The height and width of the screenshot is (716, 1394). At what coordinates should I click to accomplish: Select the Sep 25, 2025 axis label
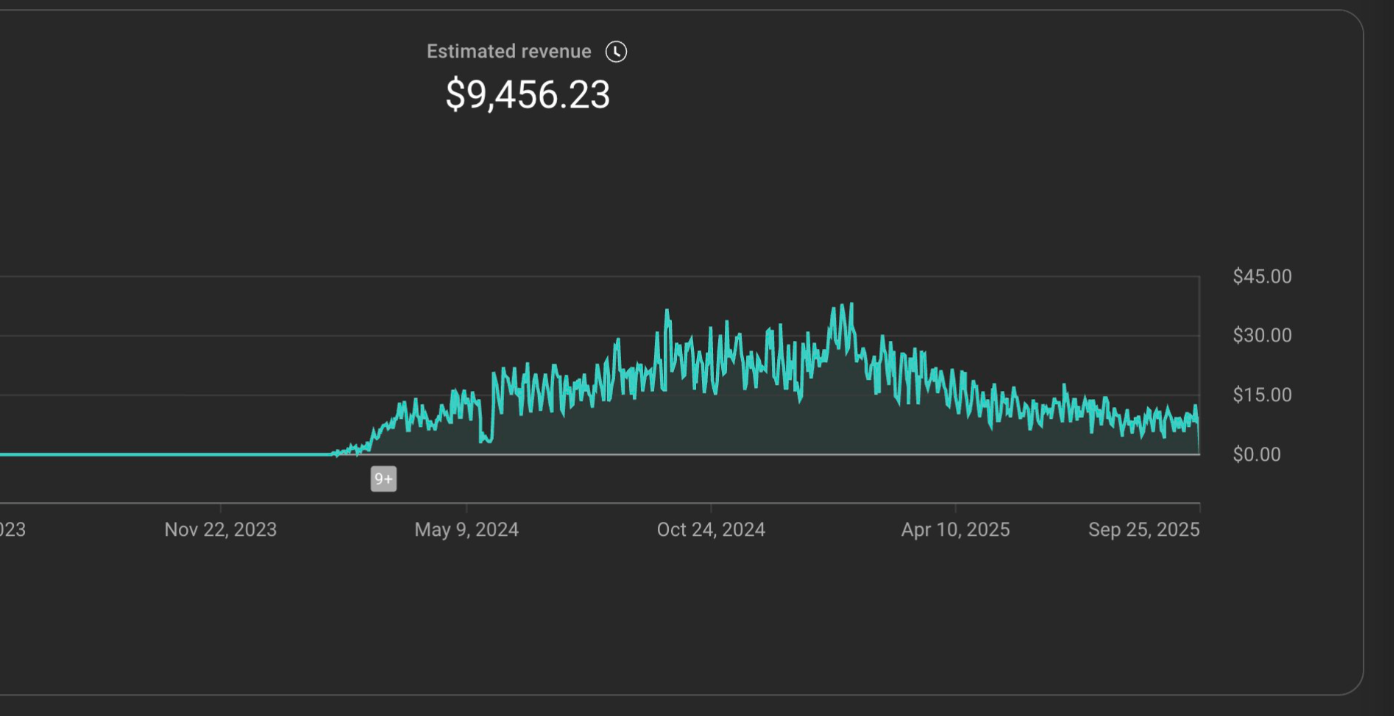click(x=1144, y=529)
